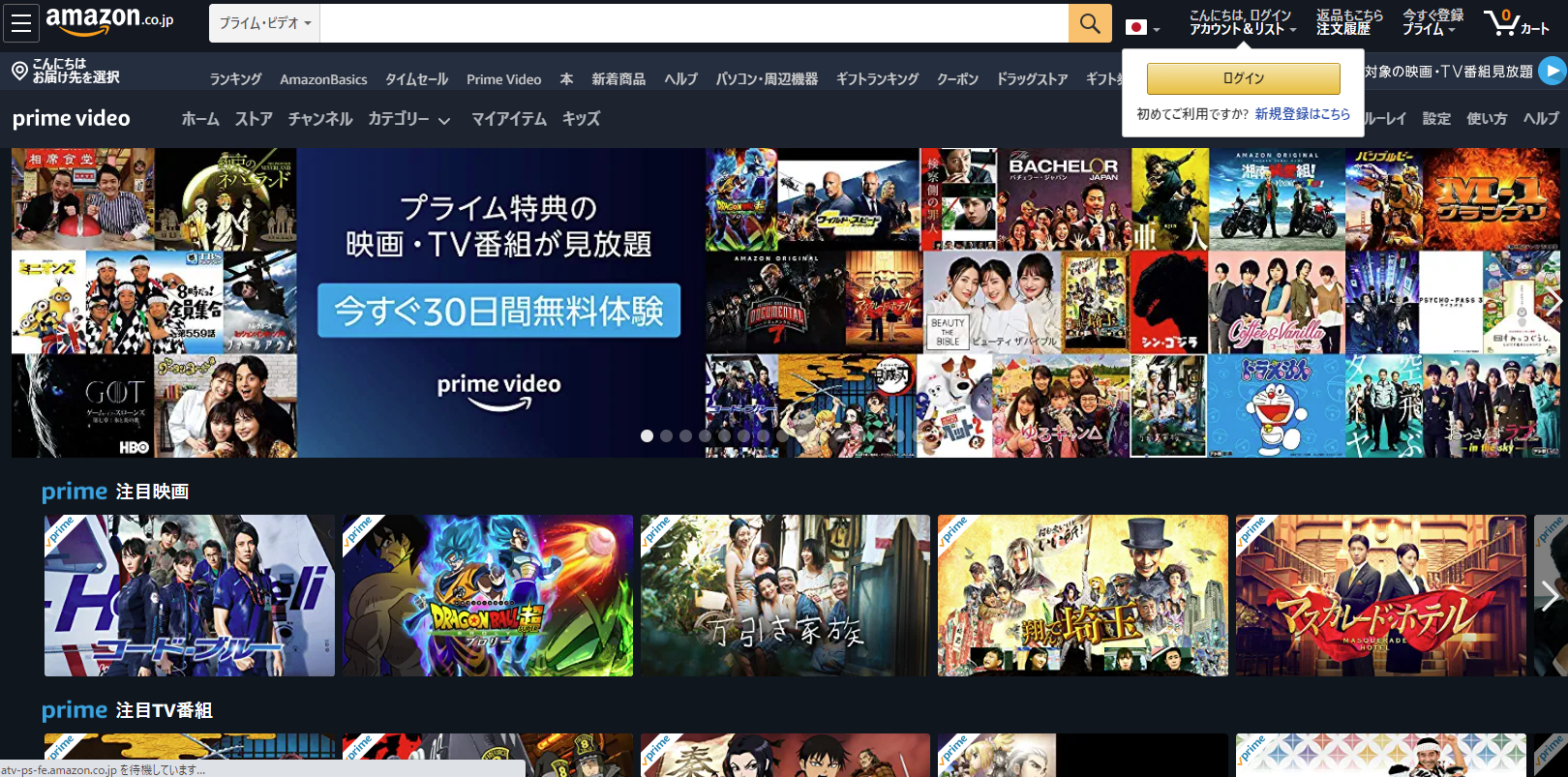Open ヘルプ in top navigation bar

[x=680, y=79]
